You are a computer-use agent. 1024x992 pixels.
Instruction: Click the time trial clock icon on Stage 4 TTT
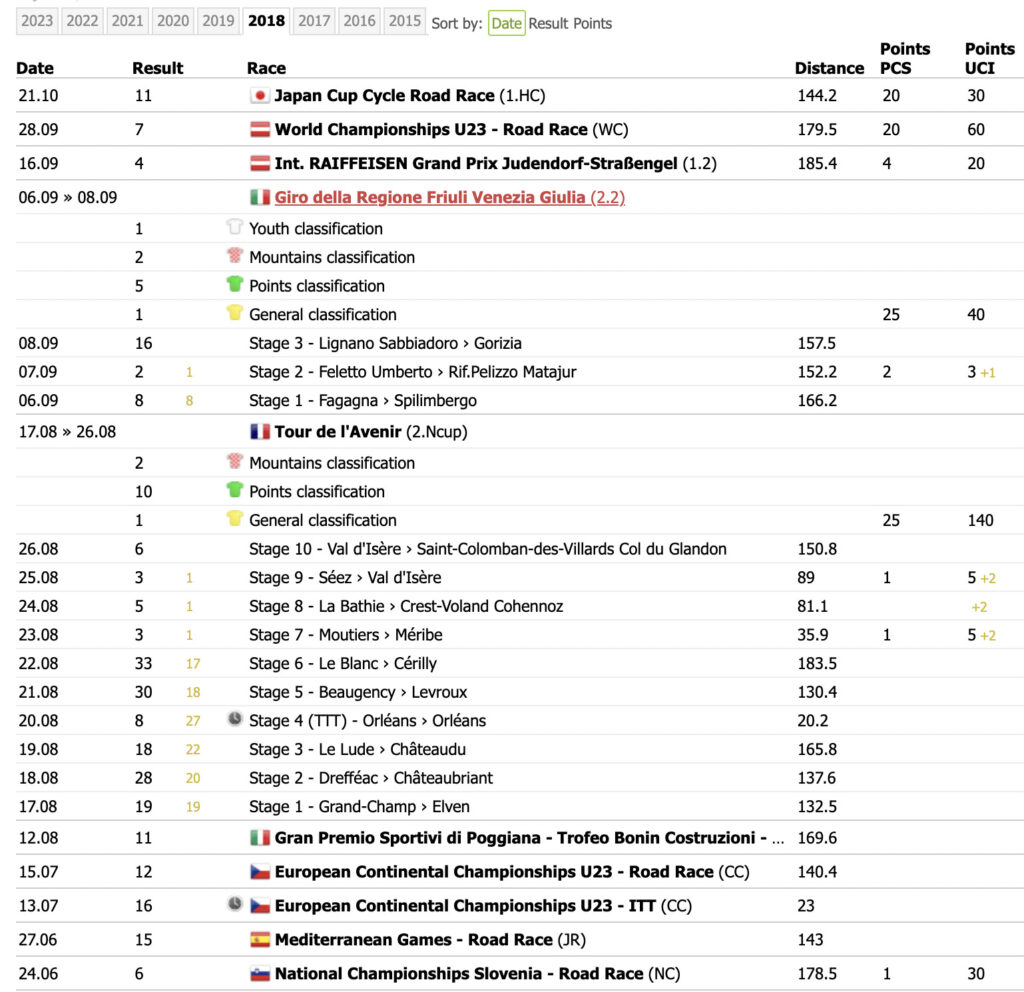pos(234,719)
